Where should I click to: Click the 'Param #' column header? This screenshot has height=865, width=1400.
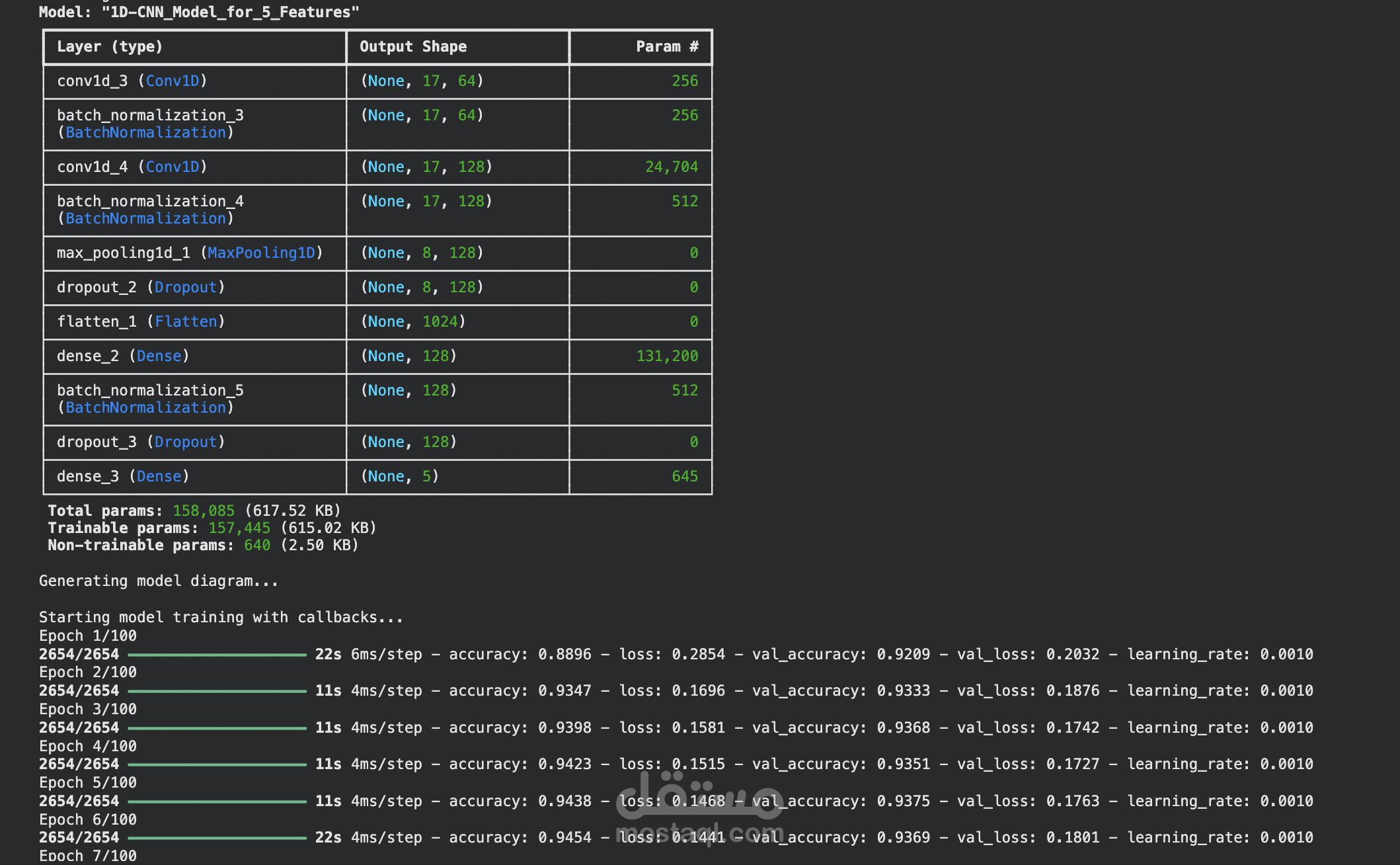tap(666, 46)
